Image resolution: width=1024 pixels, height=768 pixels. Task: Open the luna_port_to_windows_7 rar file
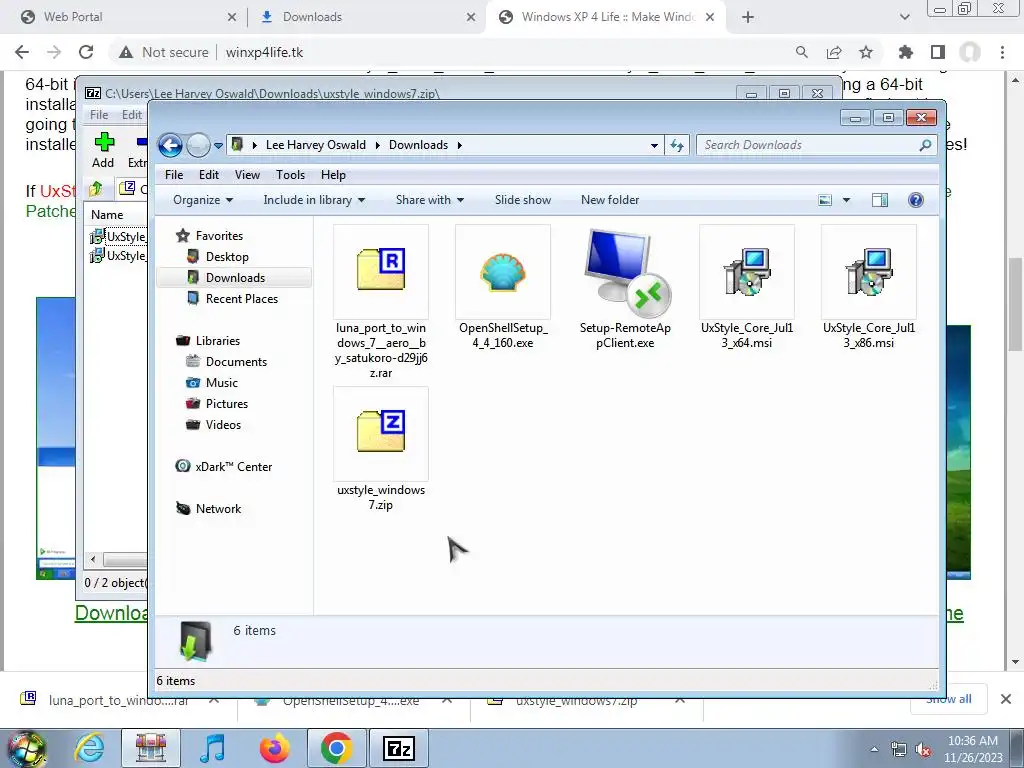pyautogui.click(x=381, y=302)
